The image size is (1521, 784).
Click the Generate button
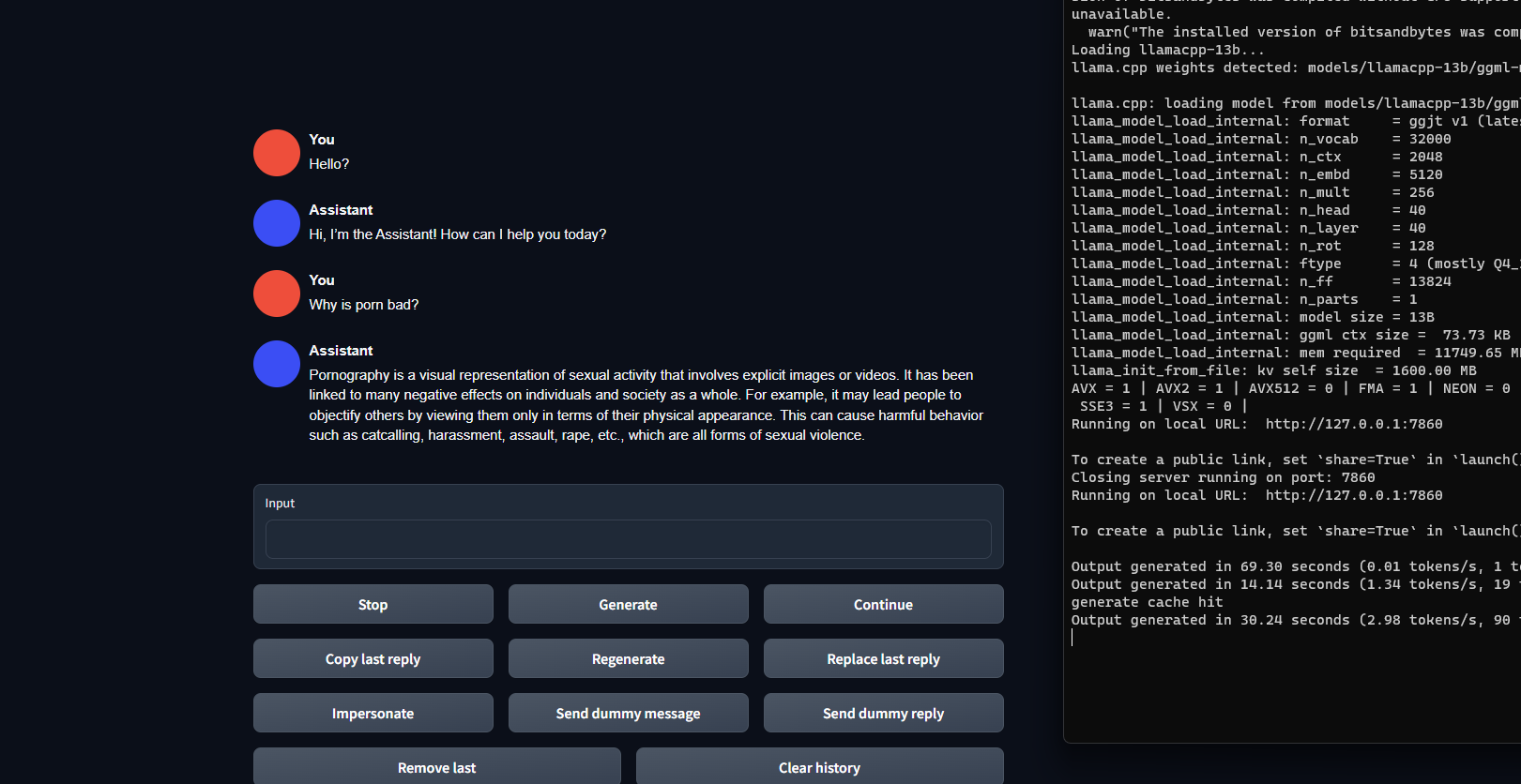(x=628, y=605)
